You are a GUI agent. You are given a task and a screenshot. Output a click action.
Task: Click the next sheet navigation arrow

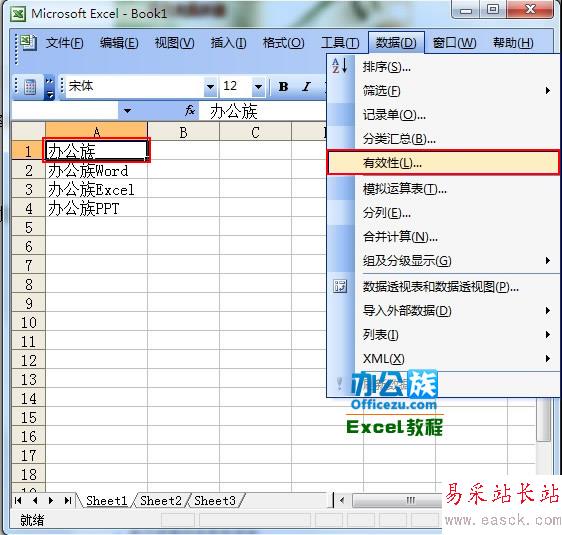tap(51, 501)
